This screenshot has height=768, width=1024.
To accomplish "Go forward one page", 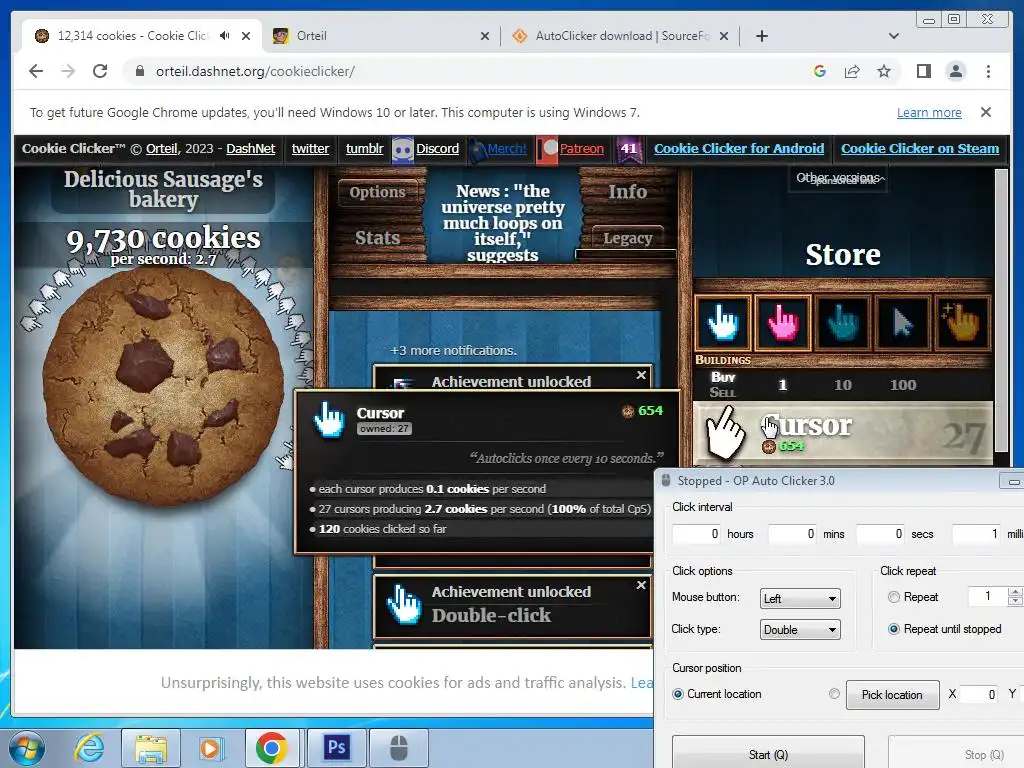I will tap(68, 71).
